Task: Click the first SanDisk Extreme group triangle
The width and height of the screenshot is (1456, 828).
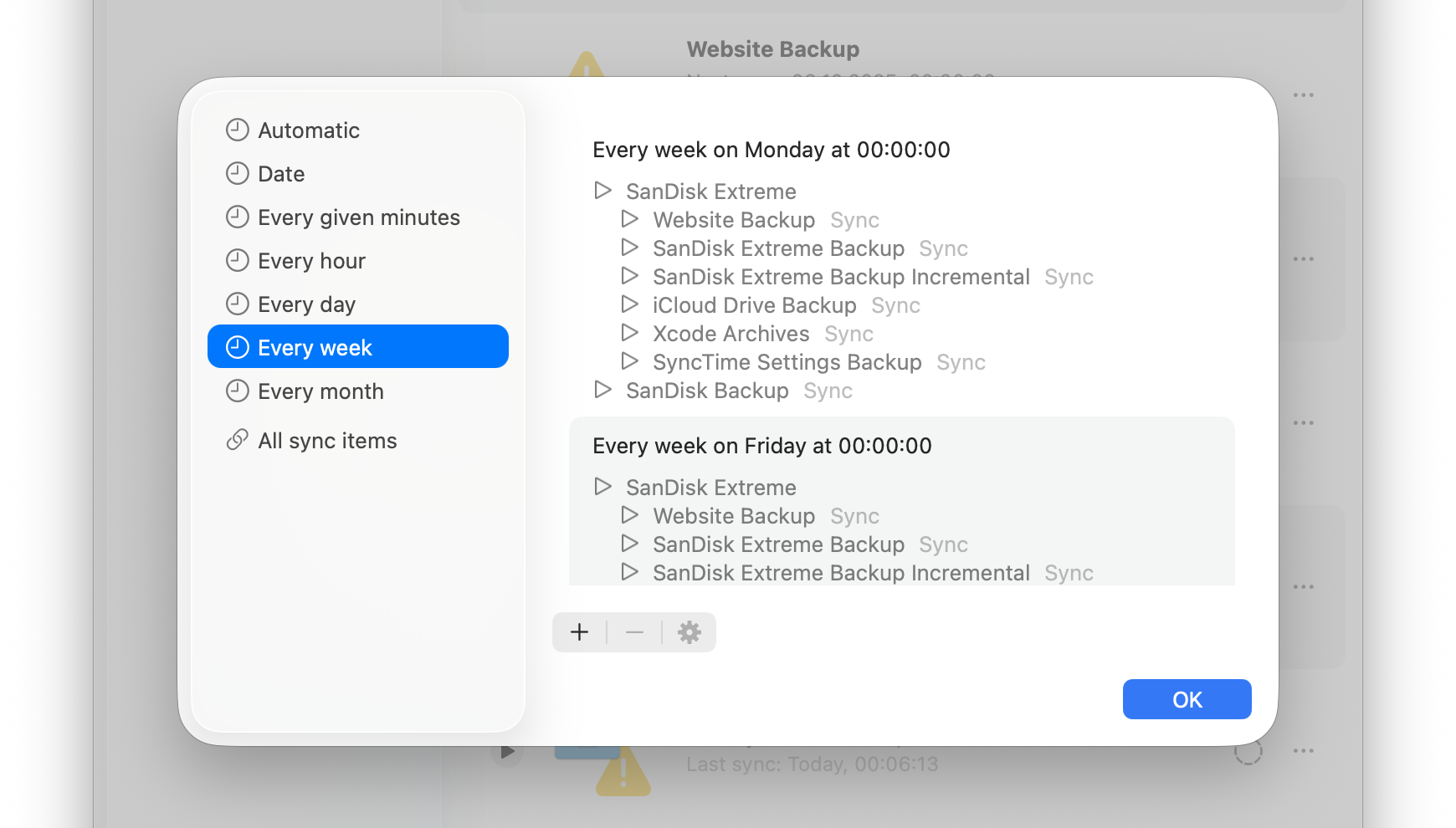Action: click(x=602, y=191)
